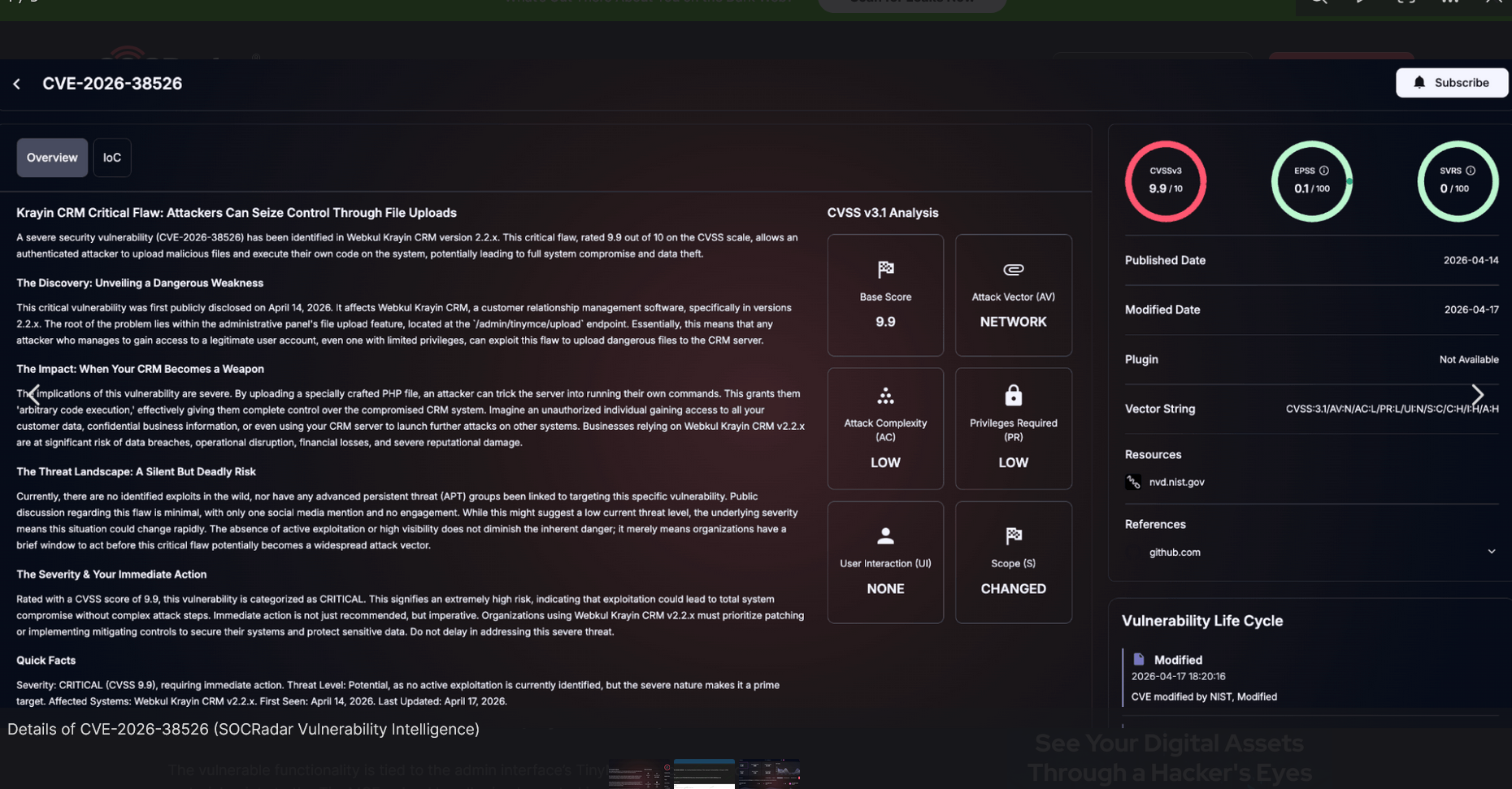The image size is (1512, 789).
Task: Open the github.com reference link
Action: coord(1175,553)
